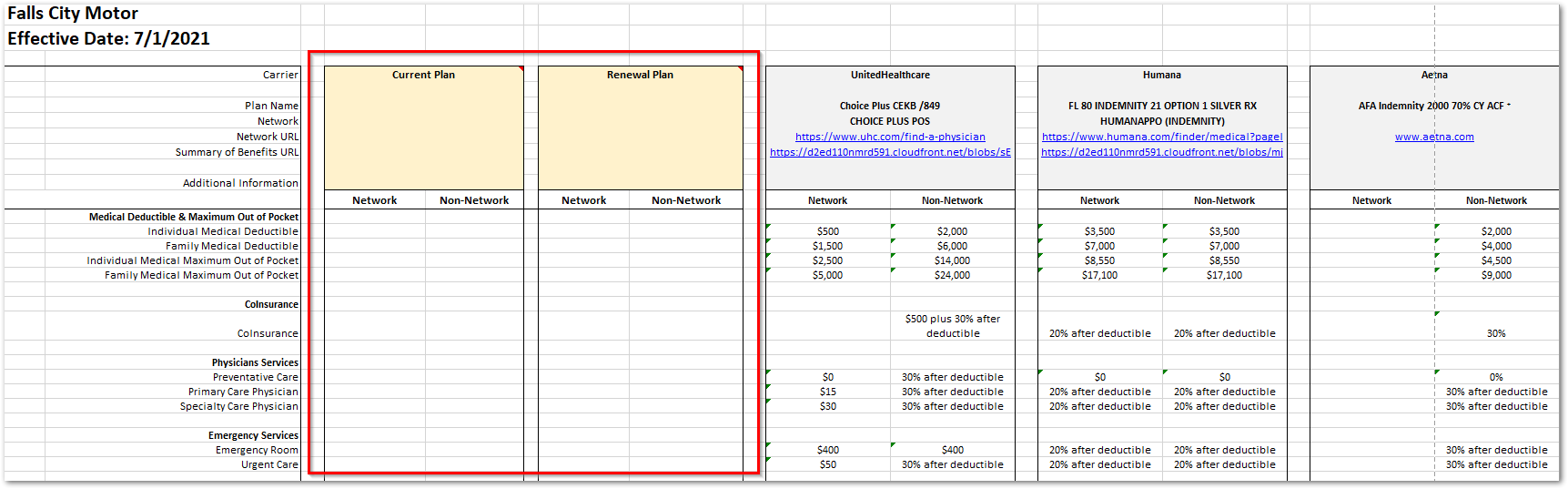1568x489 pixels.
Task: Select the 'Falls City Motor' title cell
Action: point(73,14)
